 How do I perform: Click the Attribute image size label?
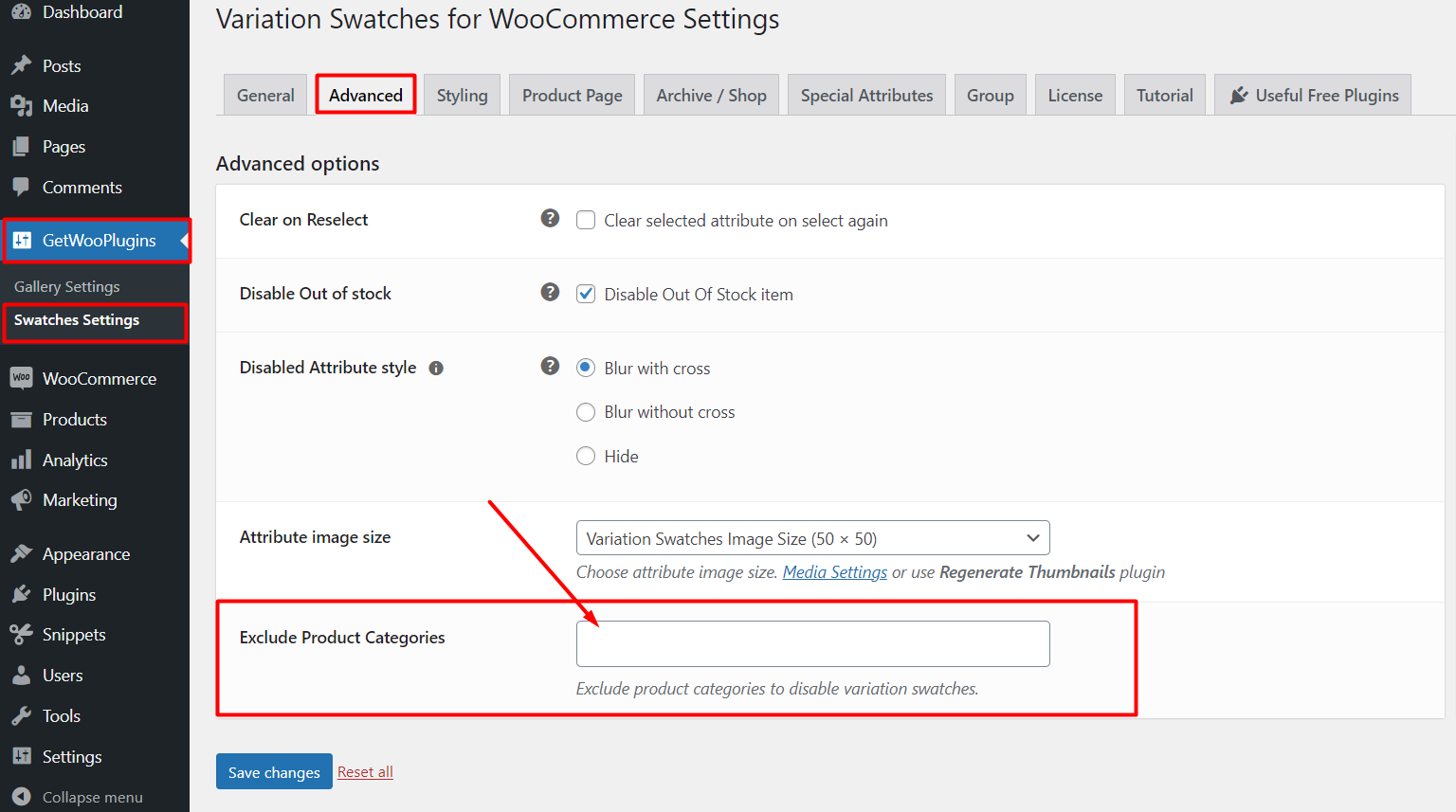tap(315, 536)
